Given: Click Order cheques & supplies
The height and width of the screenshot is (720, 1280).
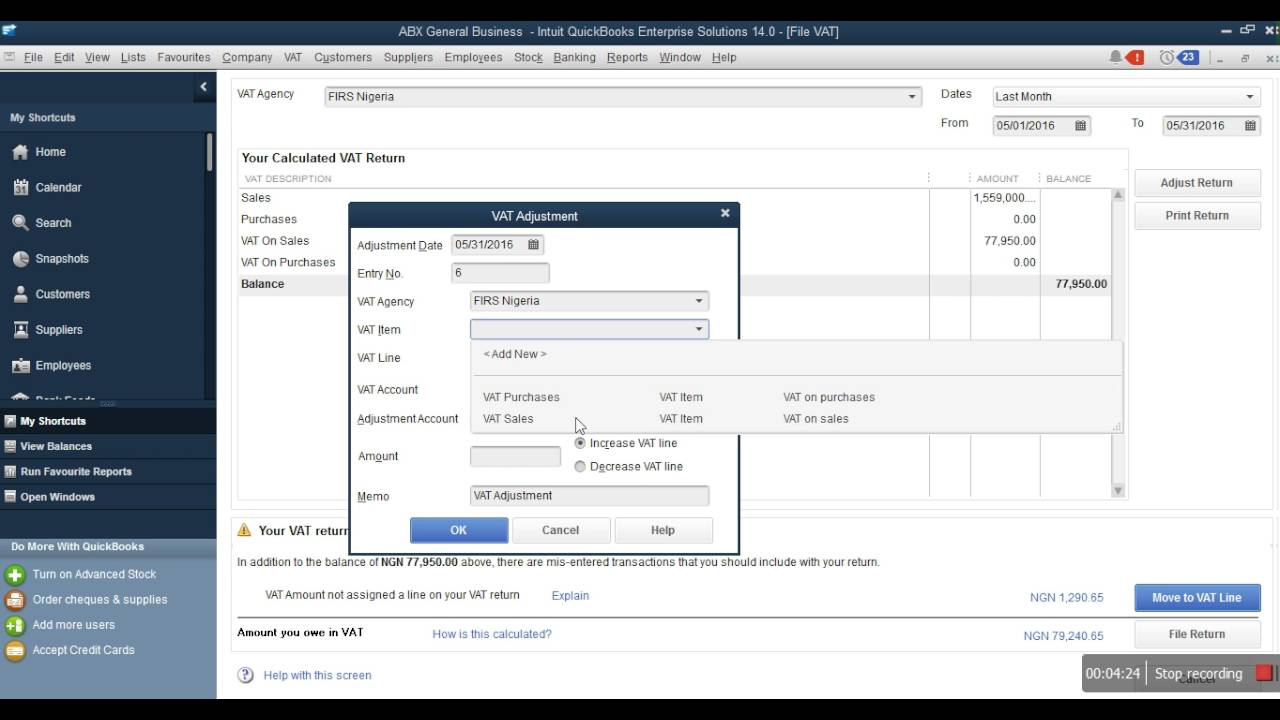Looking at the screenshot, I should tap(99, 599).
